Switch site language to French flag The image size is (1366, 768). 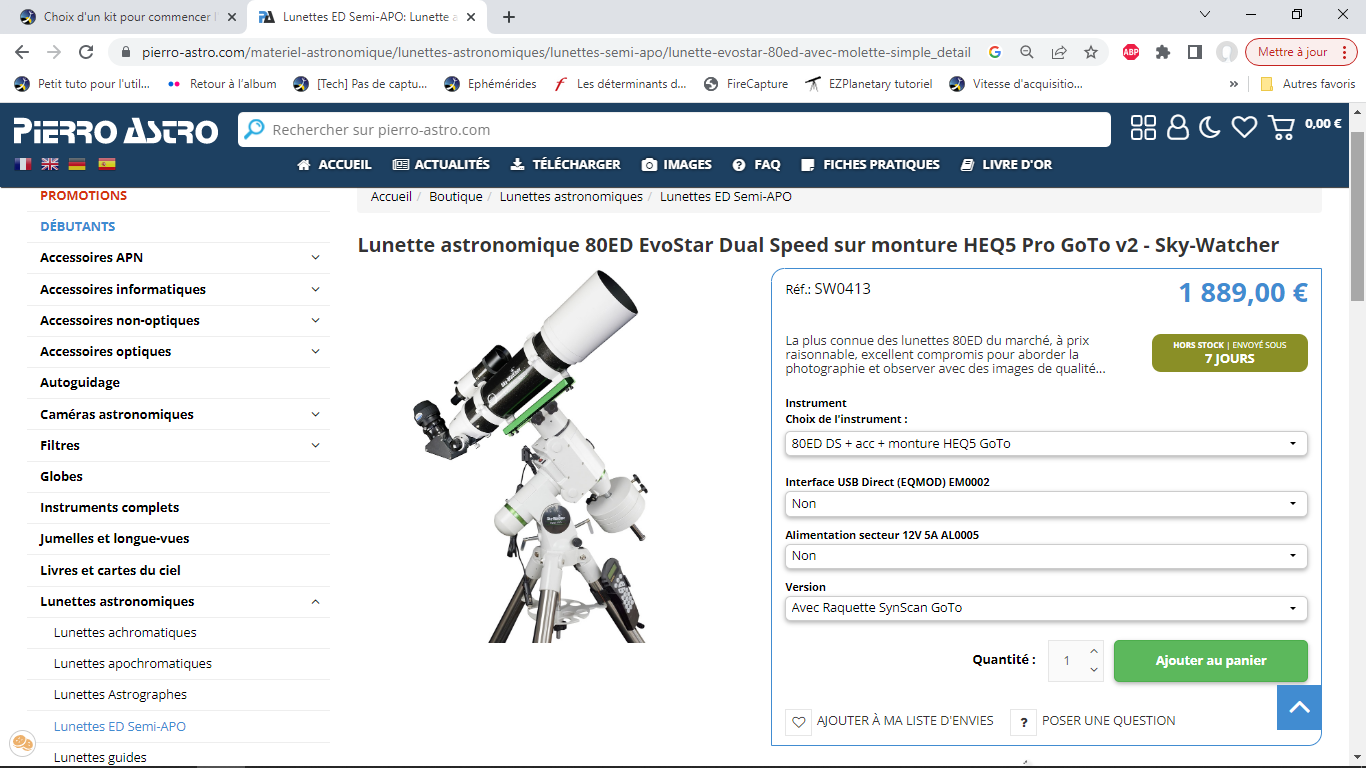click(23, 164)
